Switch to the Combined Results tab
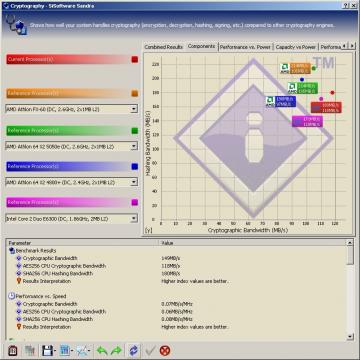The height and width of the screenshot is (360, 360). pyautogui.click(x=164, y=47)
